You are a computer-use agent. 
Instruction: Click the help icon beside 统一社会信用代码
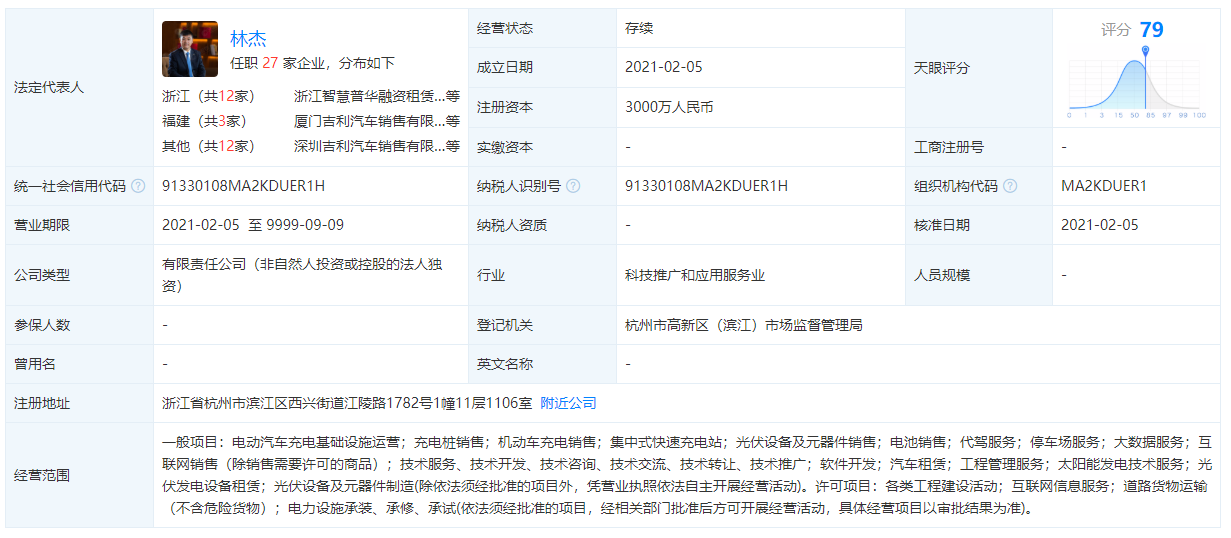point(138,186)
